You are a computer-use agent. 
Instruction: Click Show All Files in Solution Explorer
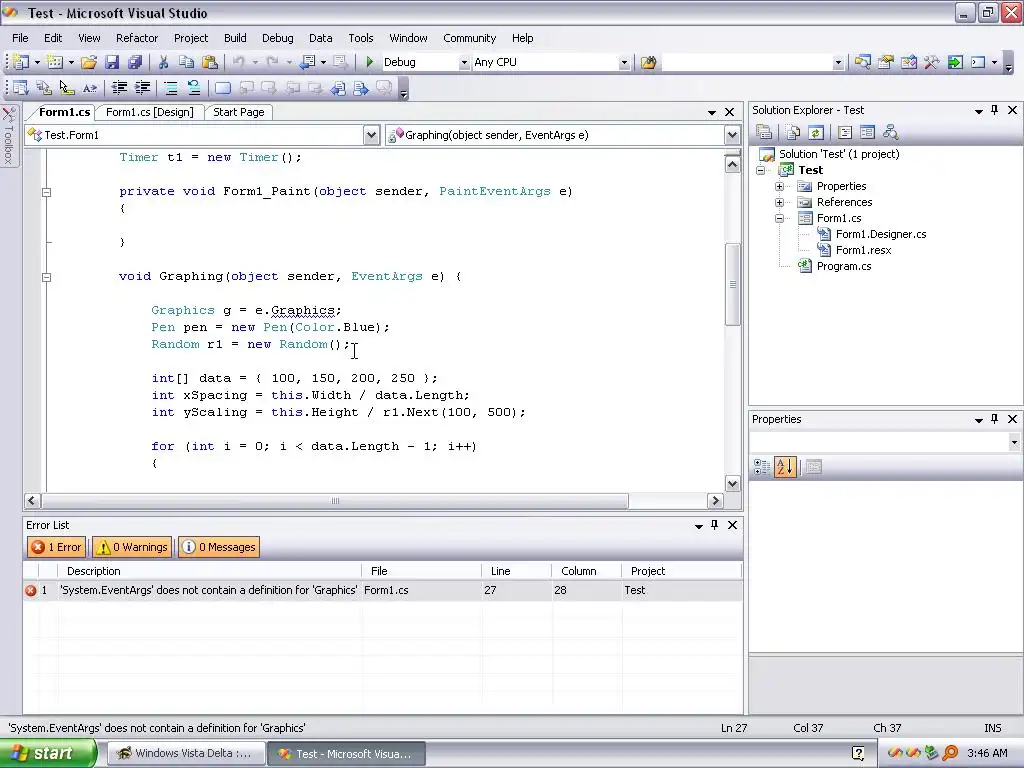793,133
